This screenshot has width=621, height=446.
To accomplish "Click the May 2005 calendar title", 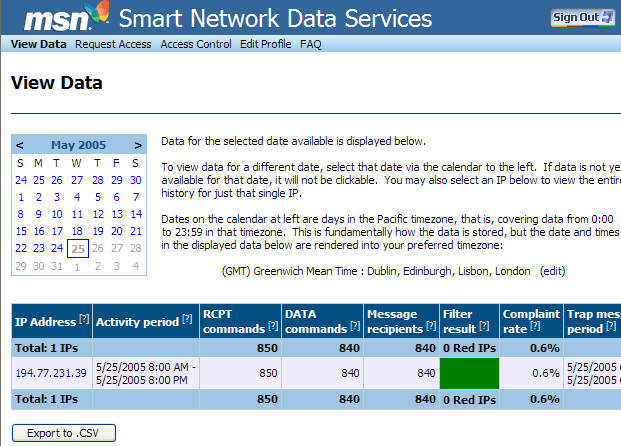I will [x=78, y=145].
